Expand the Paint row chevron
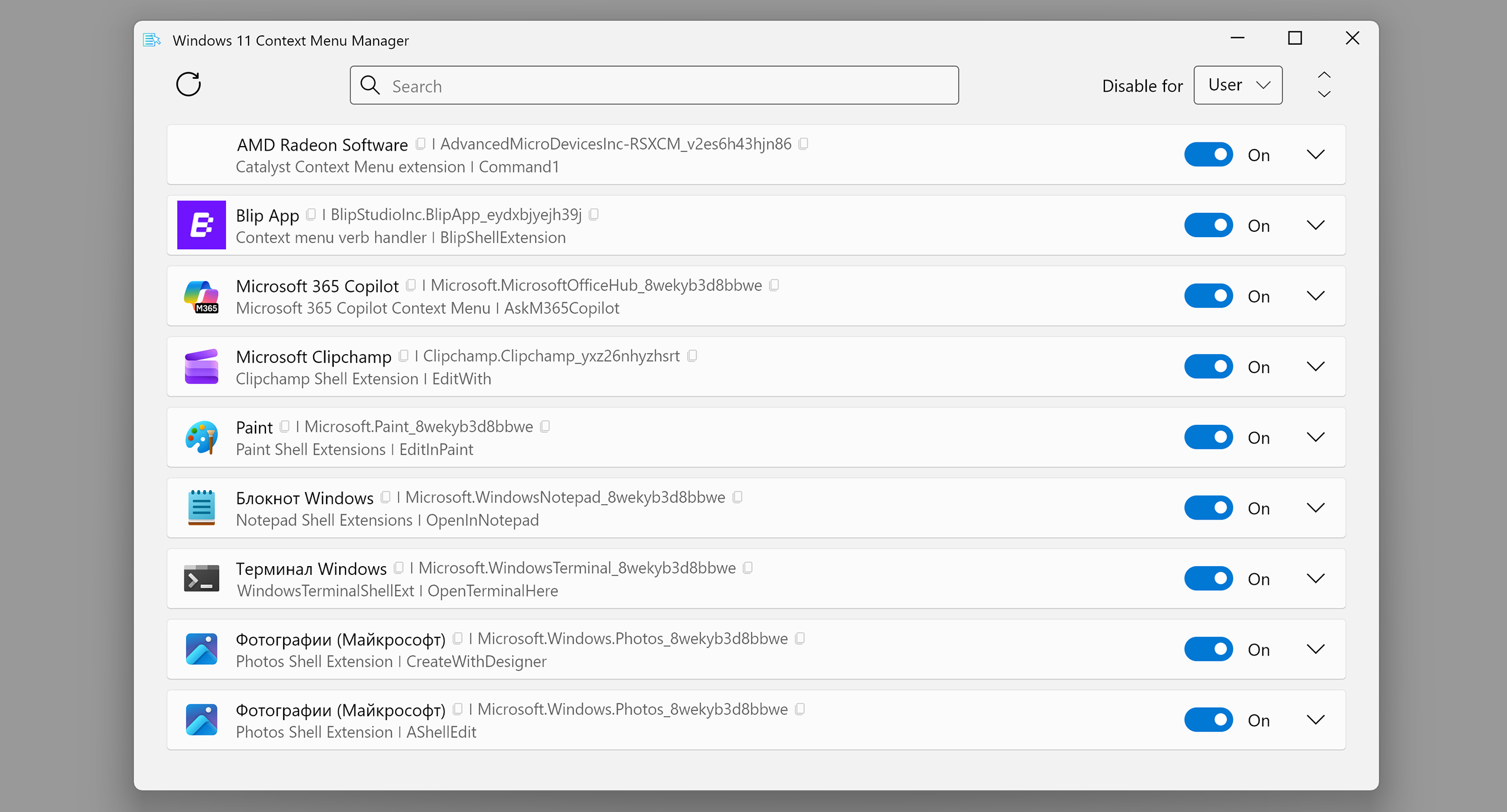 tap(1316, 437)
